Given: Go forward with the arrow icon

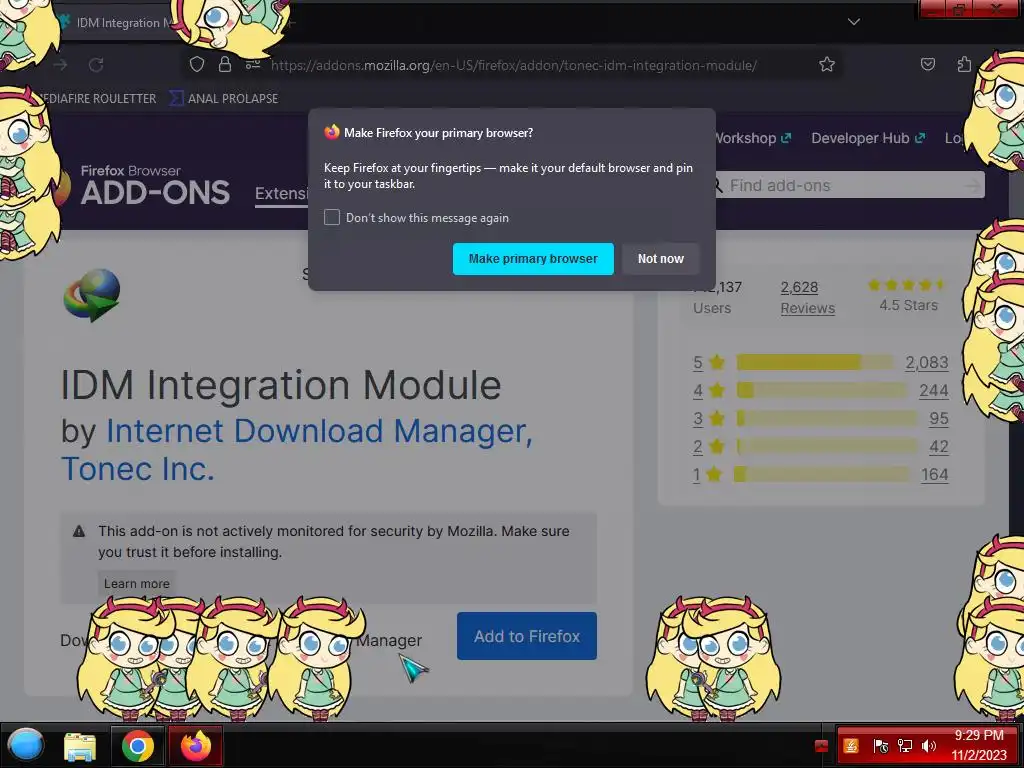Looking at the screenshot, I should tap(61, 65).
